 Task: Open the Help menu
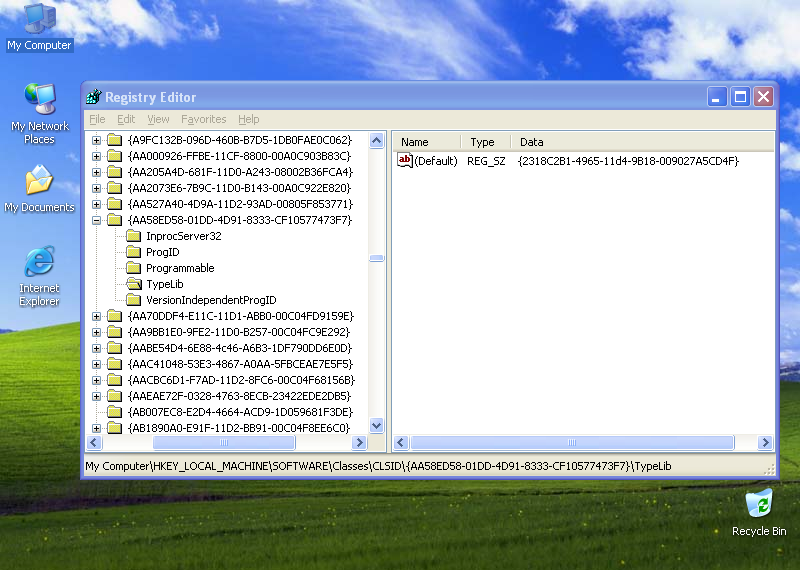(248, 119)
